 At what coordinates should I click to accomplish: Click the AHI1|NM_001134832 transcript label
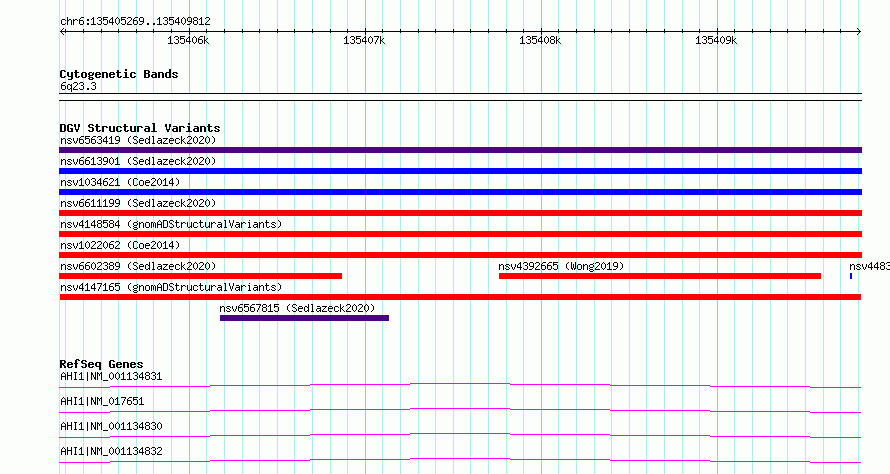(x=111, y=451)
